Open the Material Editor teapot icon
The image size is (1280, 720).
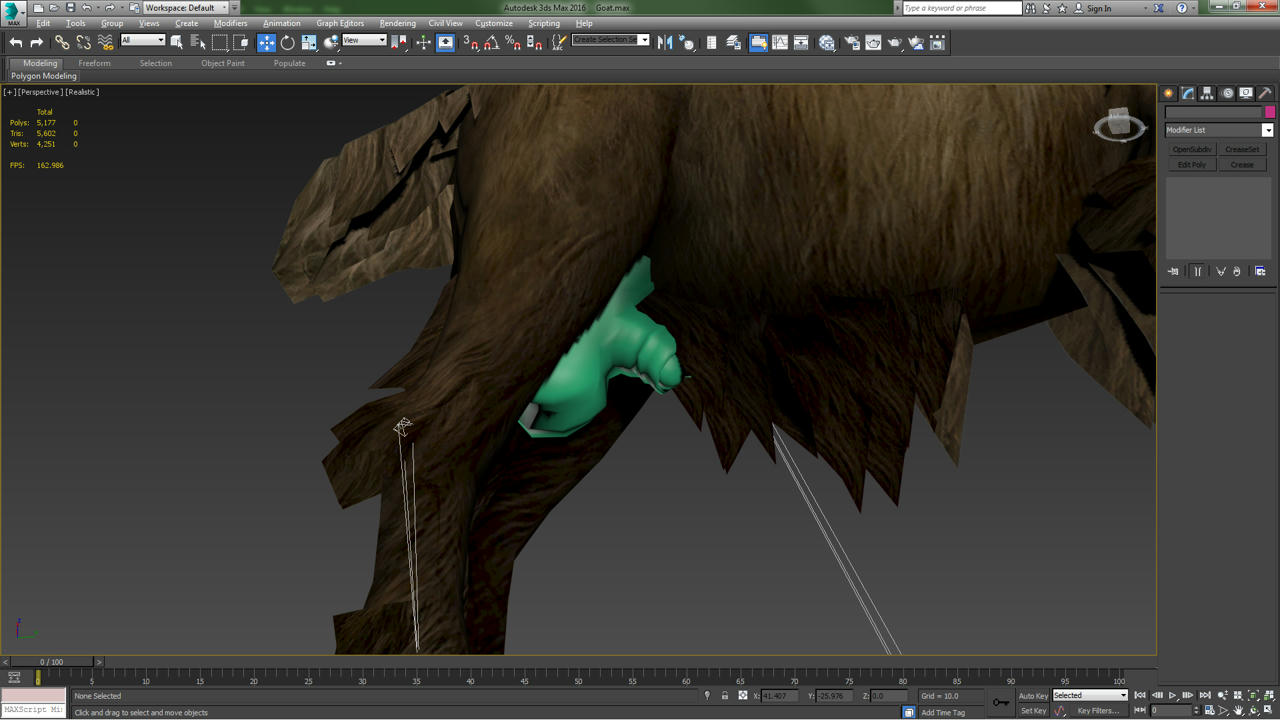pos(827,42)
